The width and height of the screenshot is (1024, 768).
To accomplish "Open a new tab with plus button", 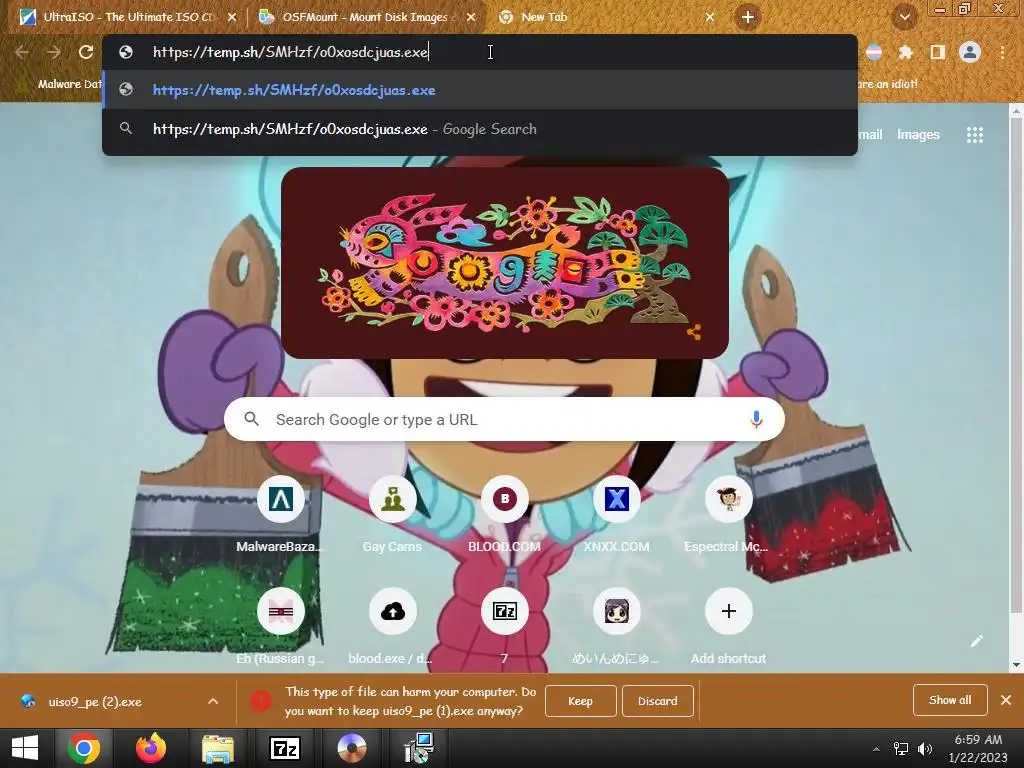I will pyautogui.click(x=748, y=17).
